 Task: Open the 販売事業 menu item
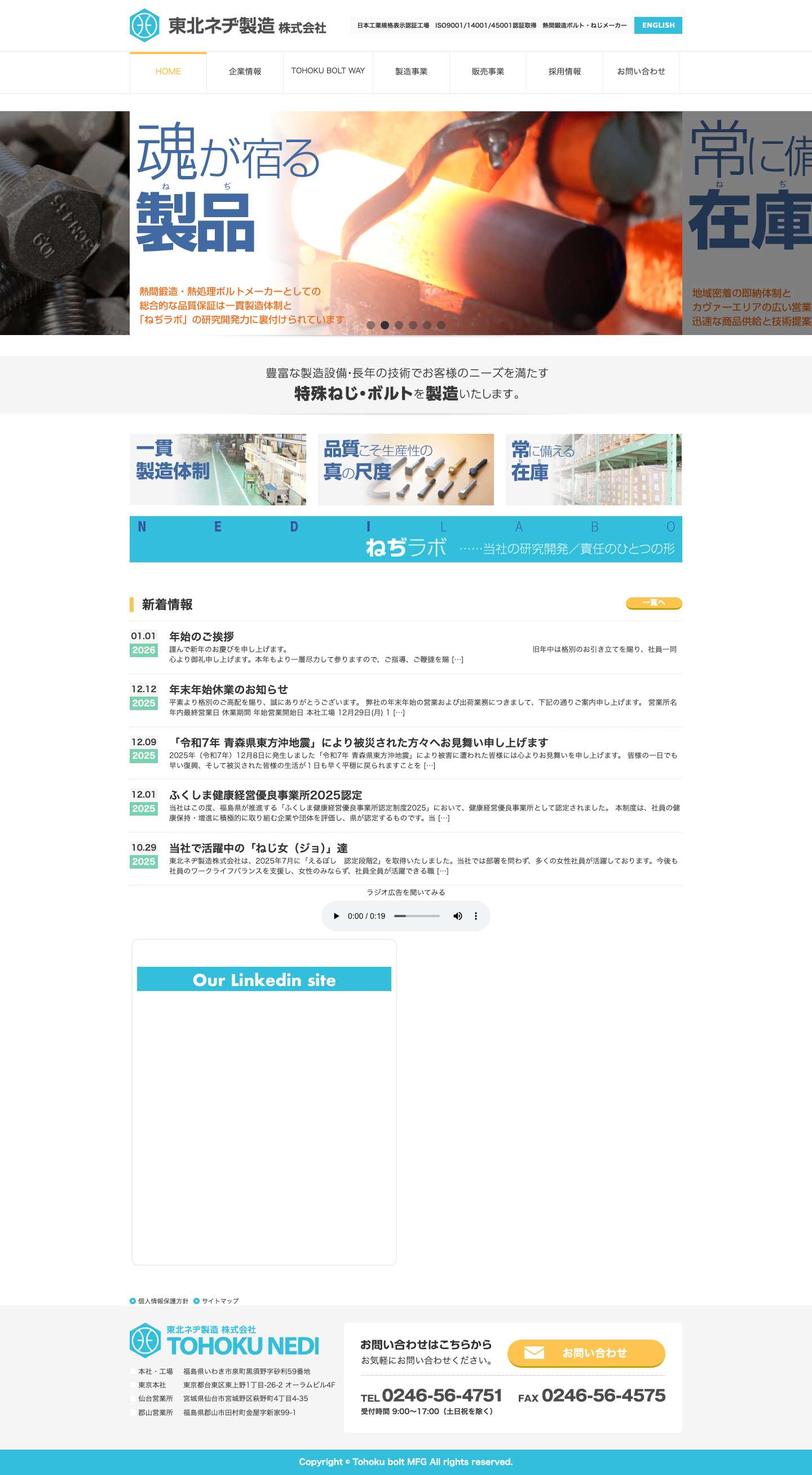click(x=488, y=72)
